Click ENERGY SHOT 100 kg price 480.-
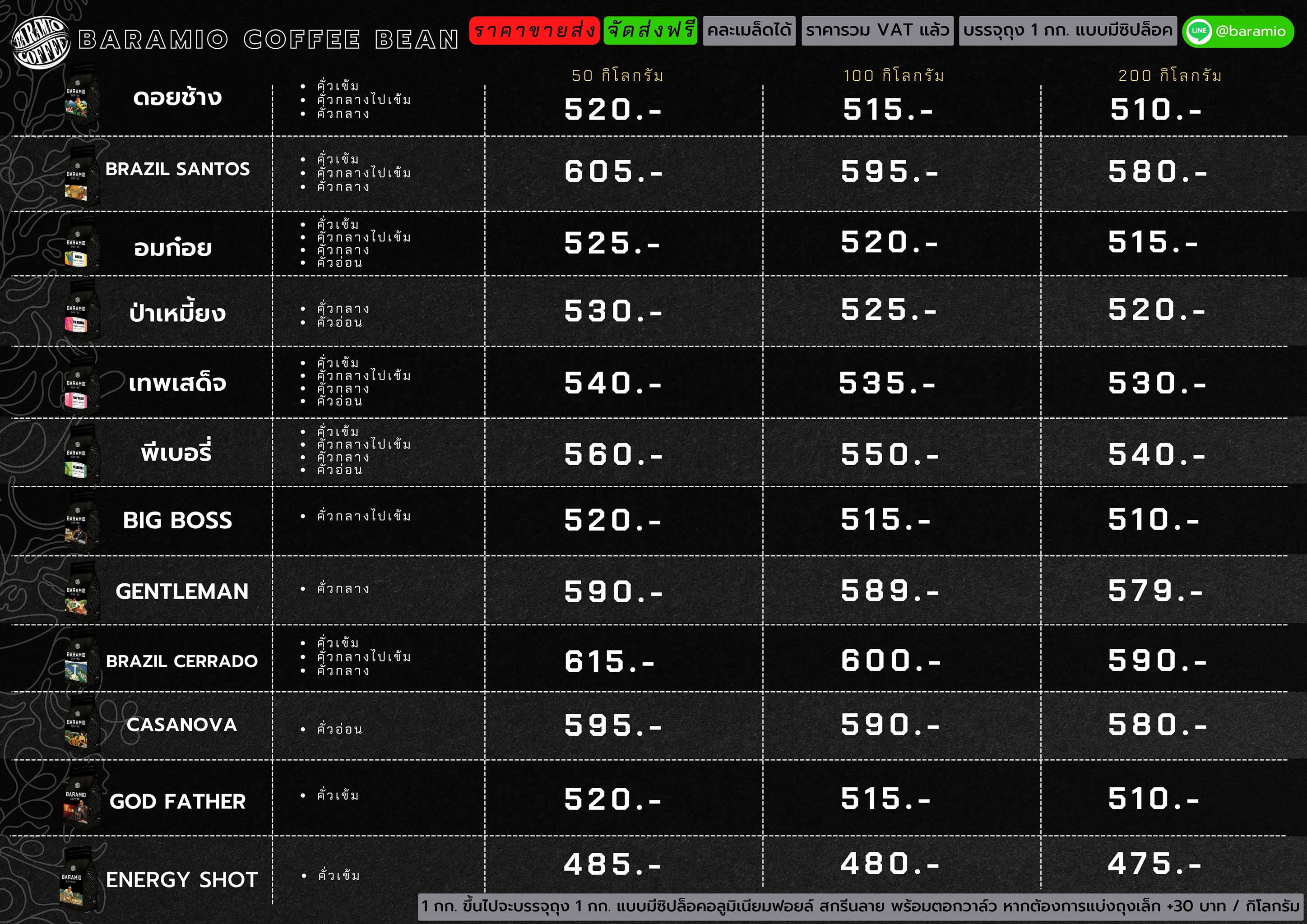The image size is (1307, 924). (890, 864)
